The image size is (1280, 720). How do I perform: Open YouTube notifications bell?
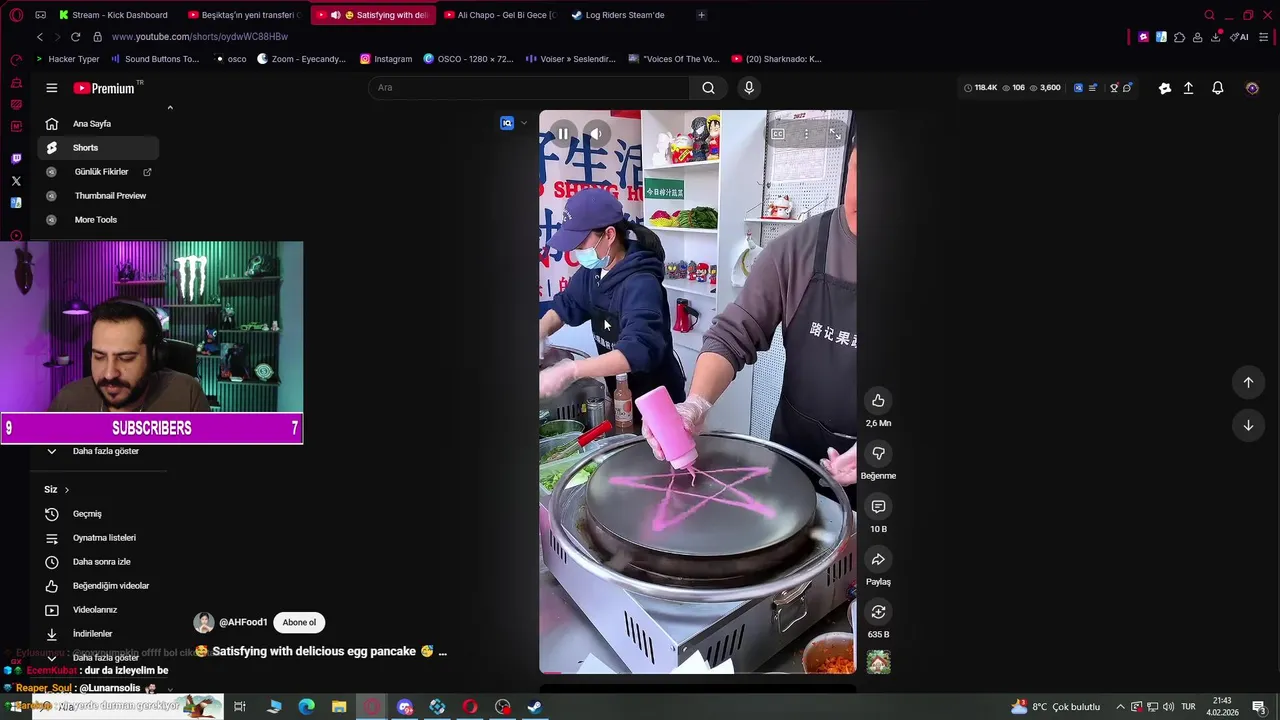1218,88
